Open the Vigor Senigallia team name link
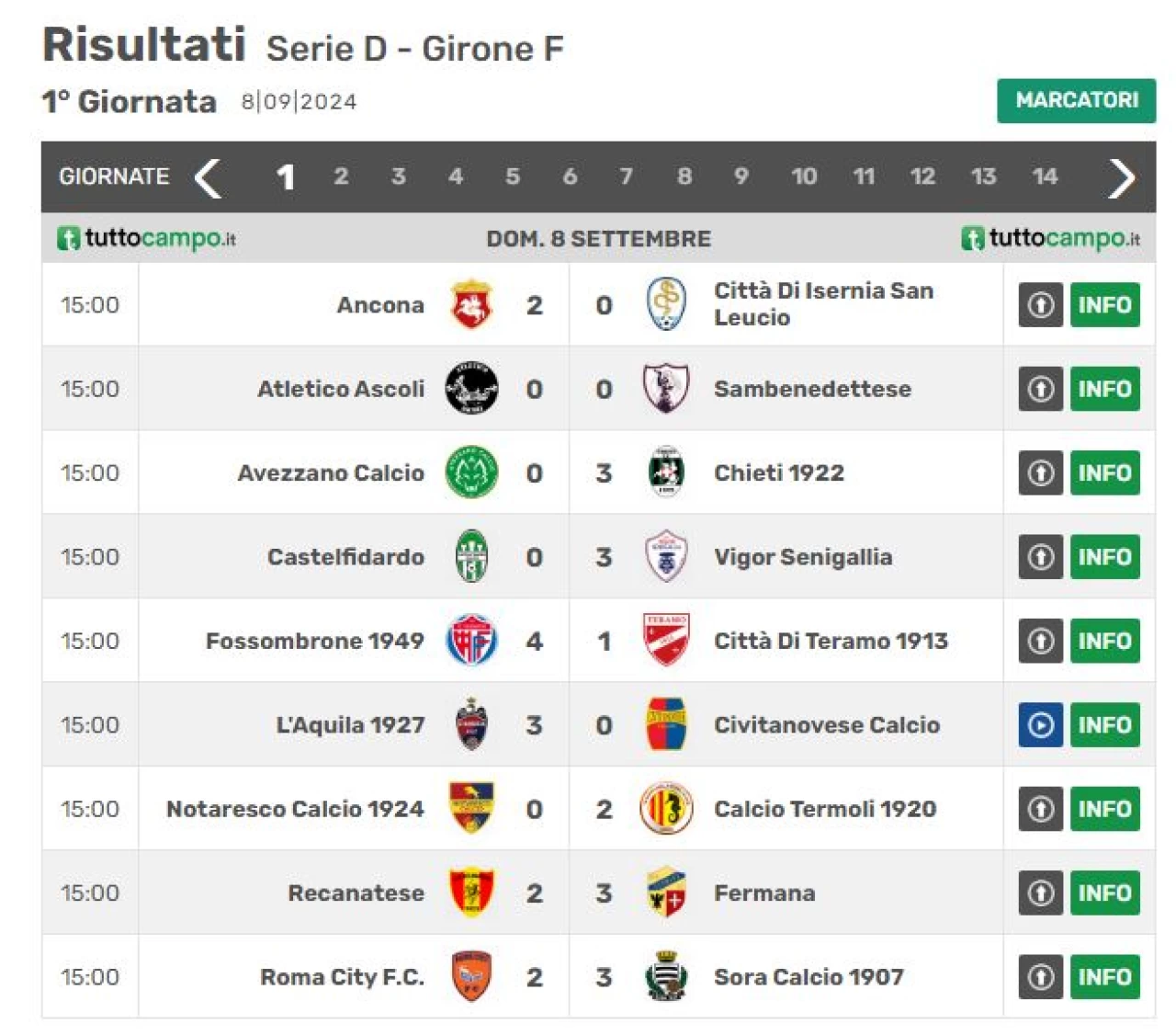Viewport: 1176px width, 1035px height. pyautogui.click(x=802, y=557)
